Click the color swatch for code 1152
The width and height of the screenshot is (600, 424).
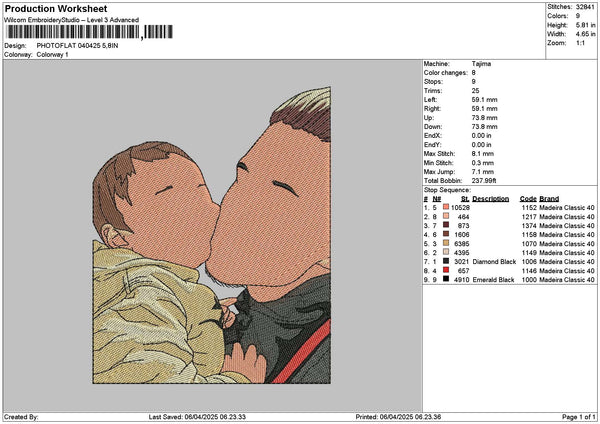coord(446,207)
